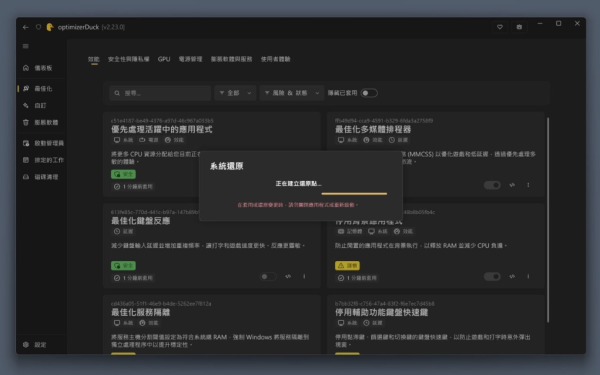Screen dimensions: 600x375
Task: Click the 1 分鐘前套用 chip on 優先處理活躍中的應用程式
Action: [x=133, y=187]
